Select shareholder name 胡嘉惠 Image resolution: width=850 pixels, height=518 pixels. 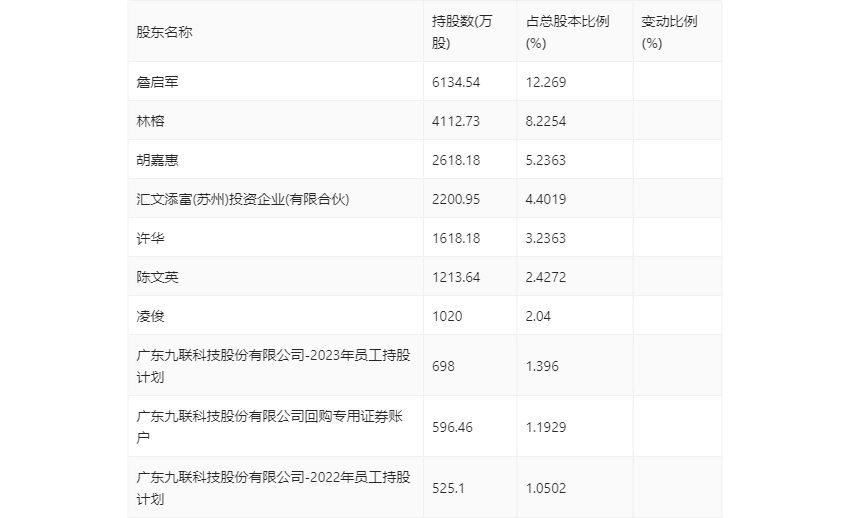pyautogui.click(x=157, y=160)
